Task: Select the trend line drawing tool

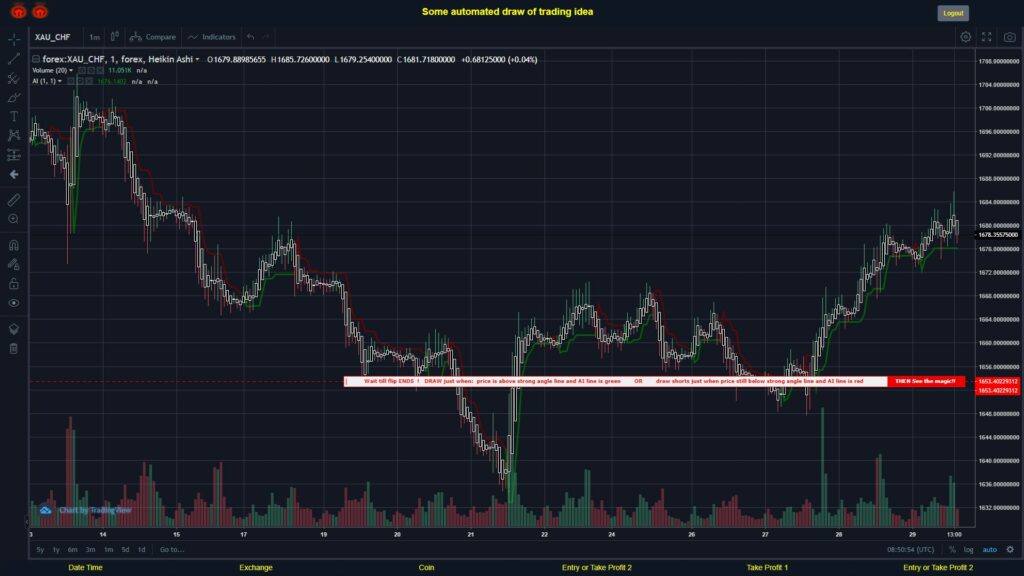Action: [14, 59]
